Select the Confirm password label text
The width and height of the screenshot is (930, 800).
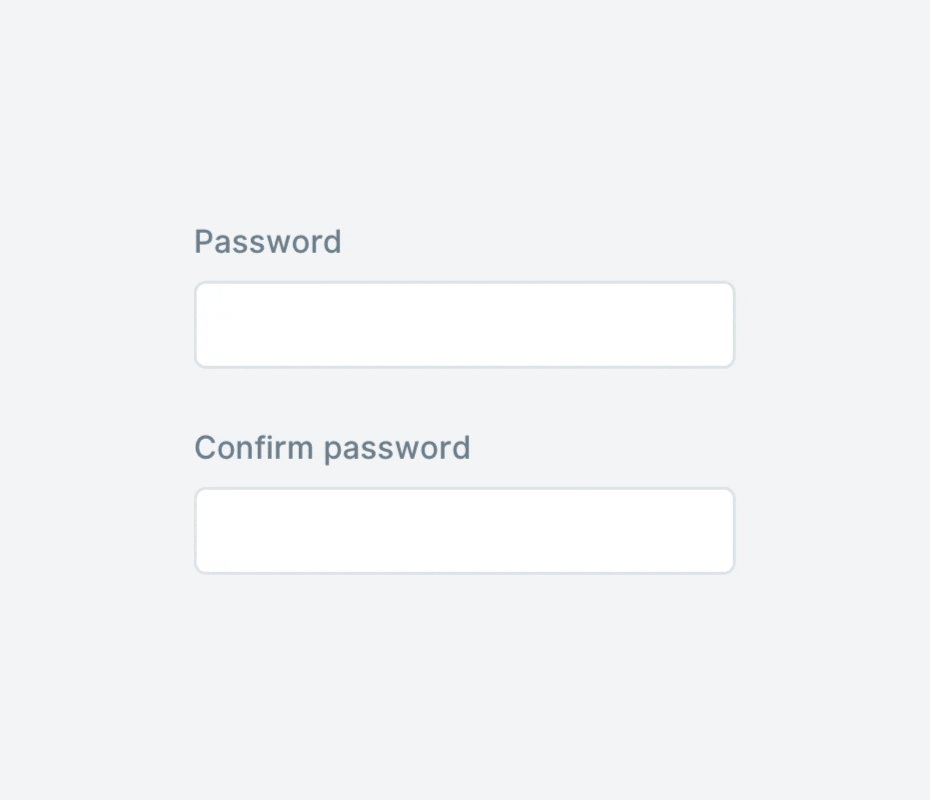pos(332,448)
